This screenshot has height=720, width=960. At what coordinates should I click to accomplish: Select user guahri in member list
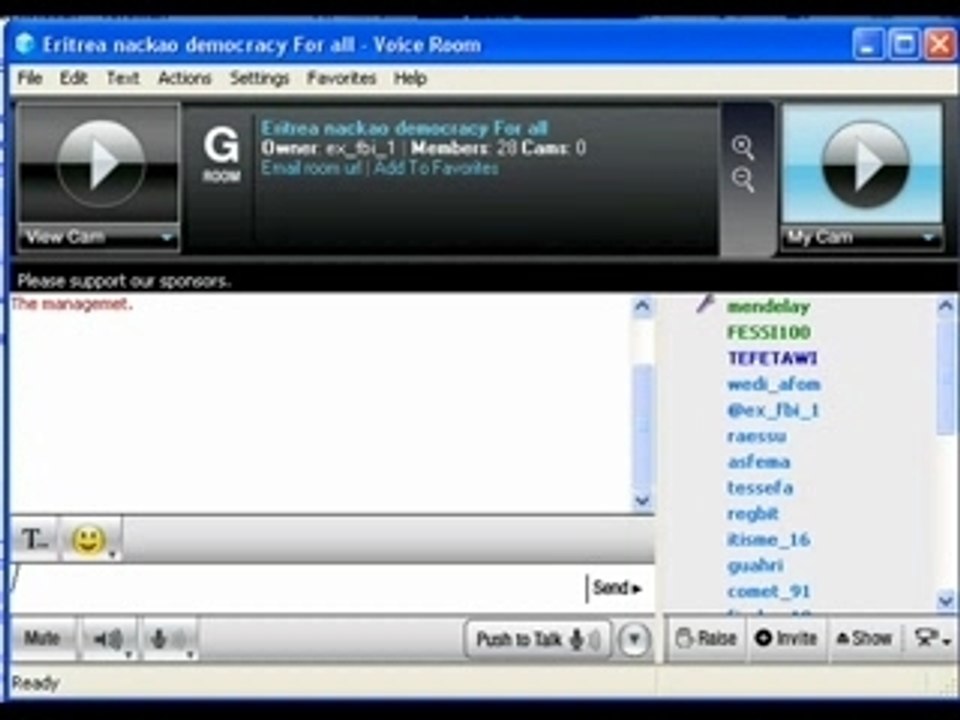click(x=756, y=566)
